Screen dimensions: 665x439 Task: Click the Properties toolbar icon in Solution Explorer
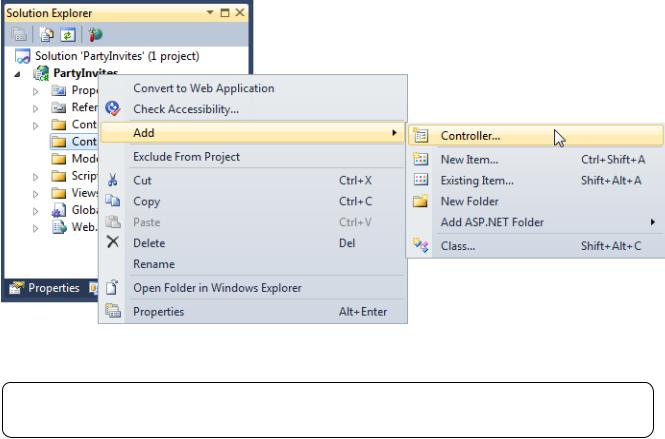[20, 35]
